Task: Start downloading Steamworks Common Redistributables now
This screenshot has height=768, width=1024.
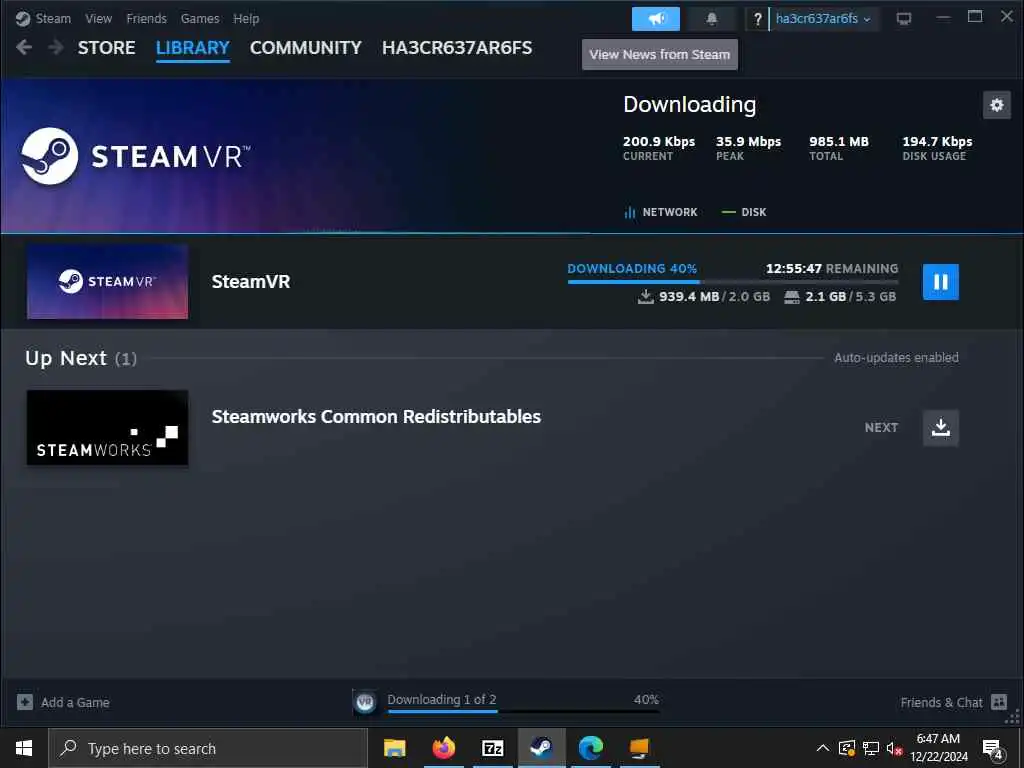Action: (940, 428)
